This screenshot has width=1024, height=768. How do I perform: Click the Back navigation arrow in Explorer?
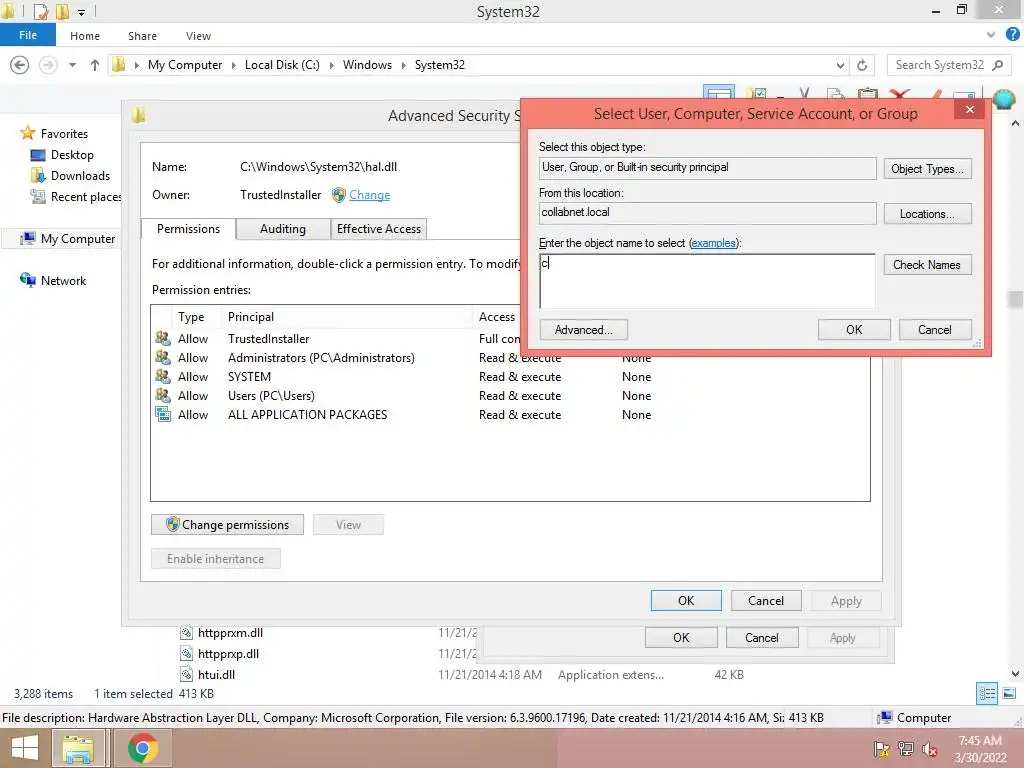coord(20,65)
